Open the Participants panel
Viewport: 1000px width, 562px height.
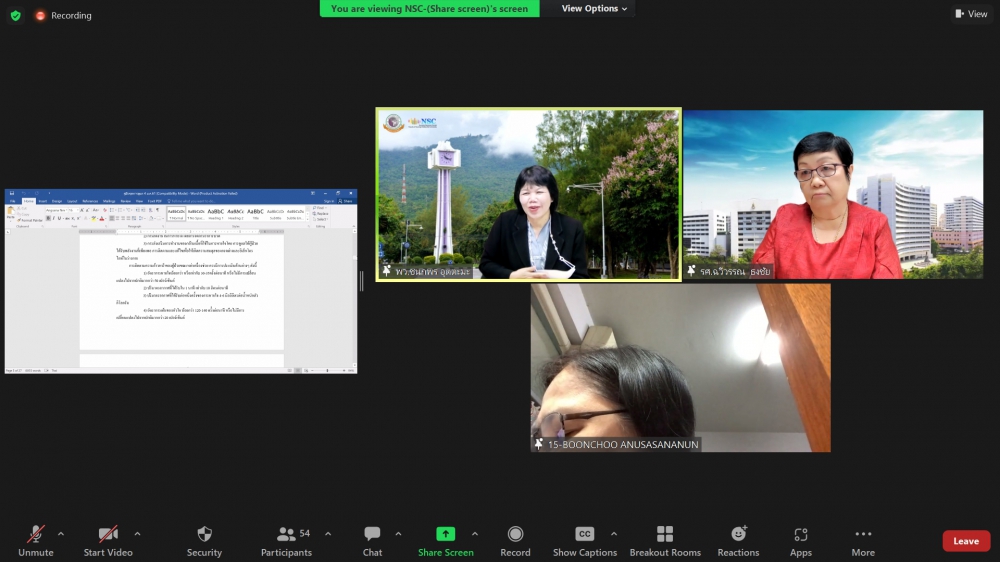[286, 535]
